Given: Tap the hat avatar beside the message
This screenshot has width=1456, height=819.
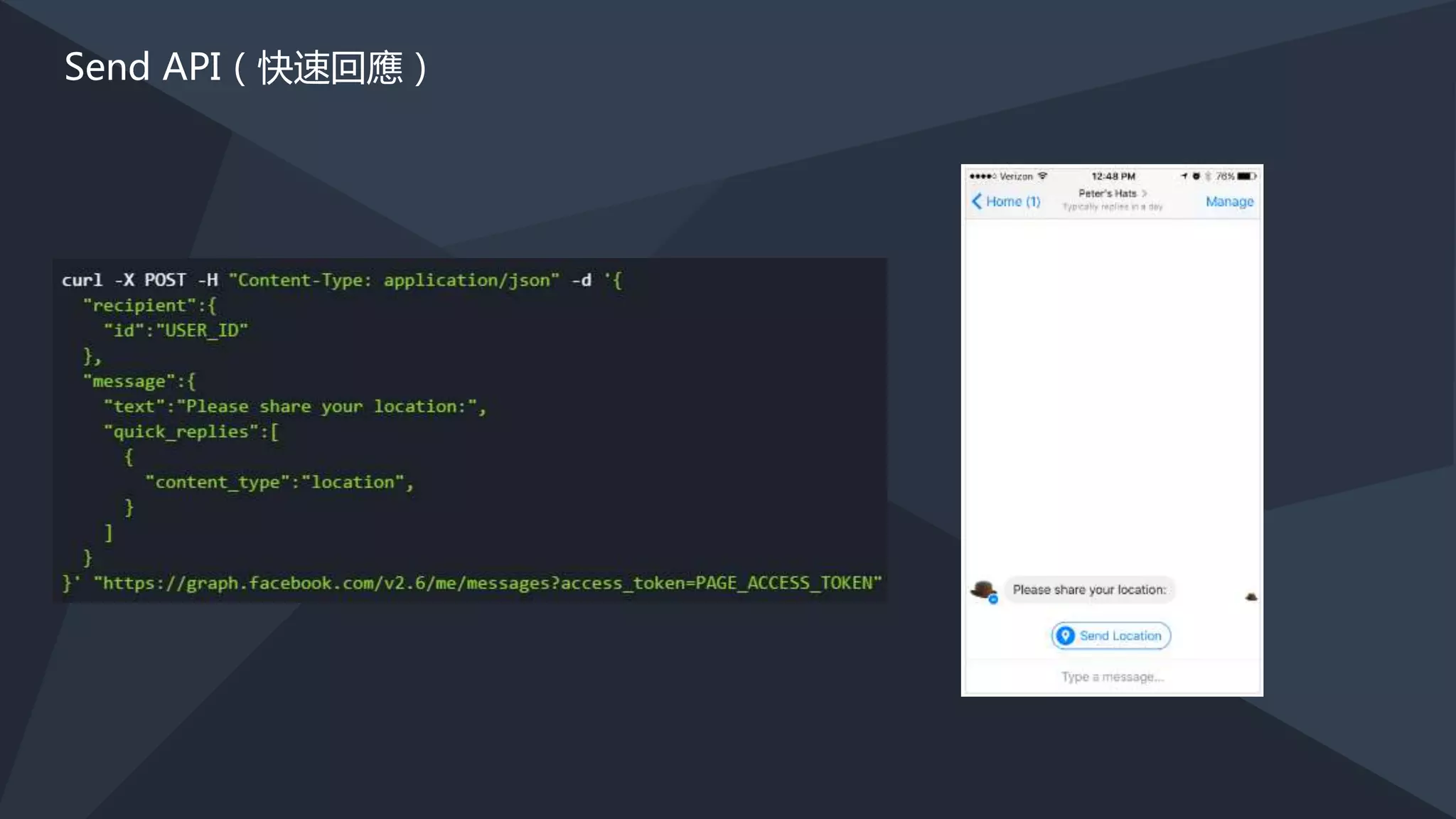Looking at the screenshot, I should 984,591.
